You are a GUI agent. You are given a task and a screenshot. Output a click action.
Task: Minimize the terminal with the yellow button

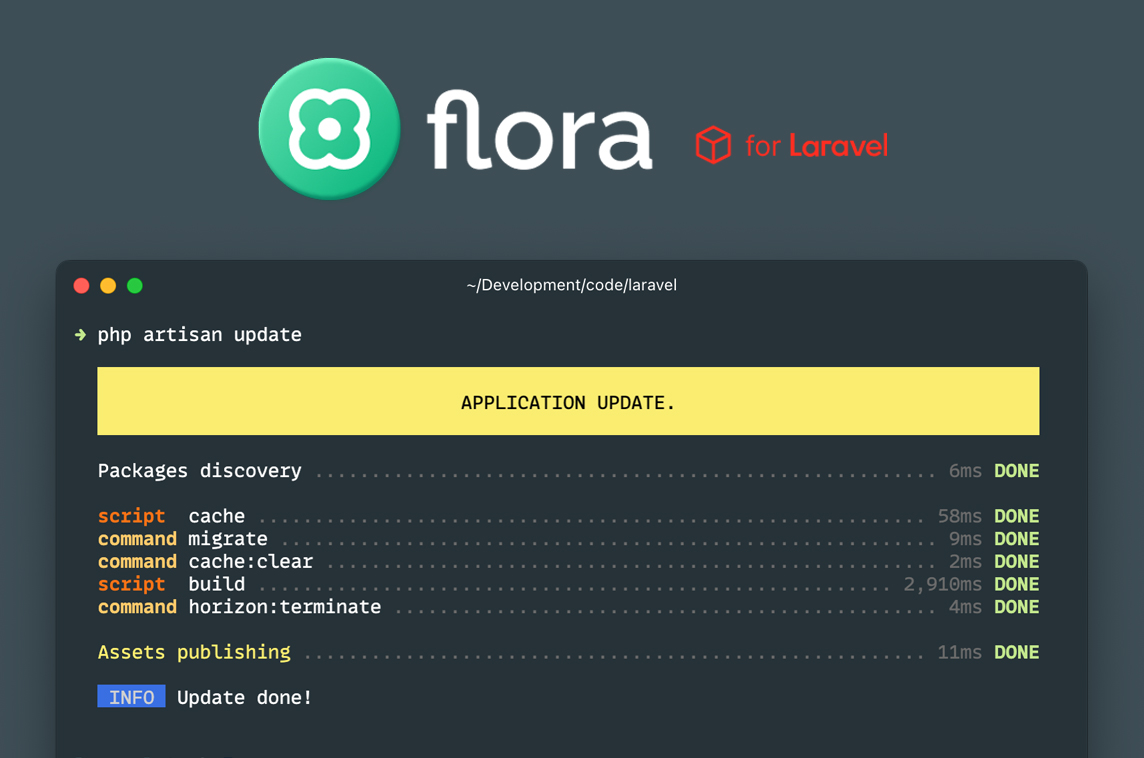(x=108, y=285)
